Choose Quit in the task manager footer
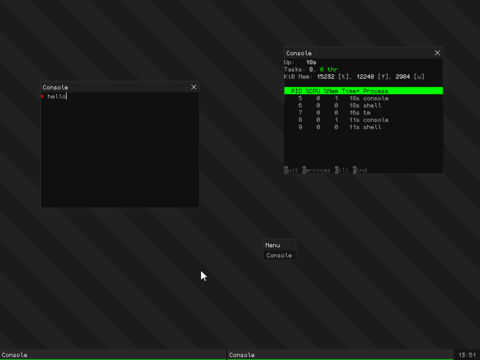The image size is (480, 360). point(291,170)
